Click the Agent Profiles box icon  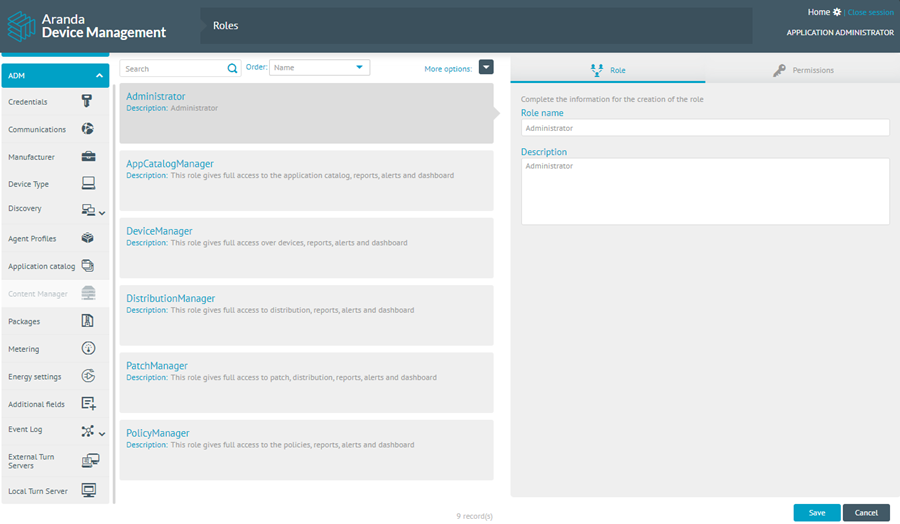tap(88, 238)
